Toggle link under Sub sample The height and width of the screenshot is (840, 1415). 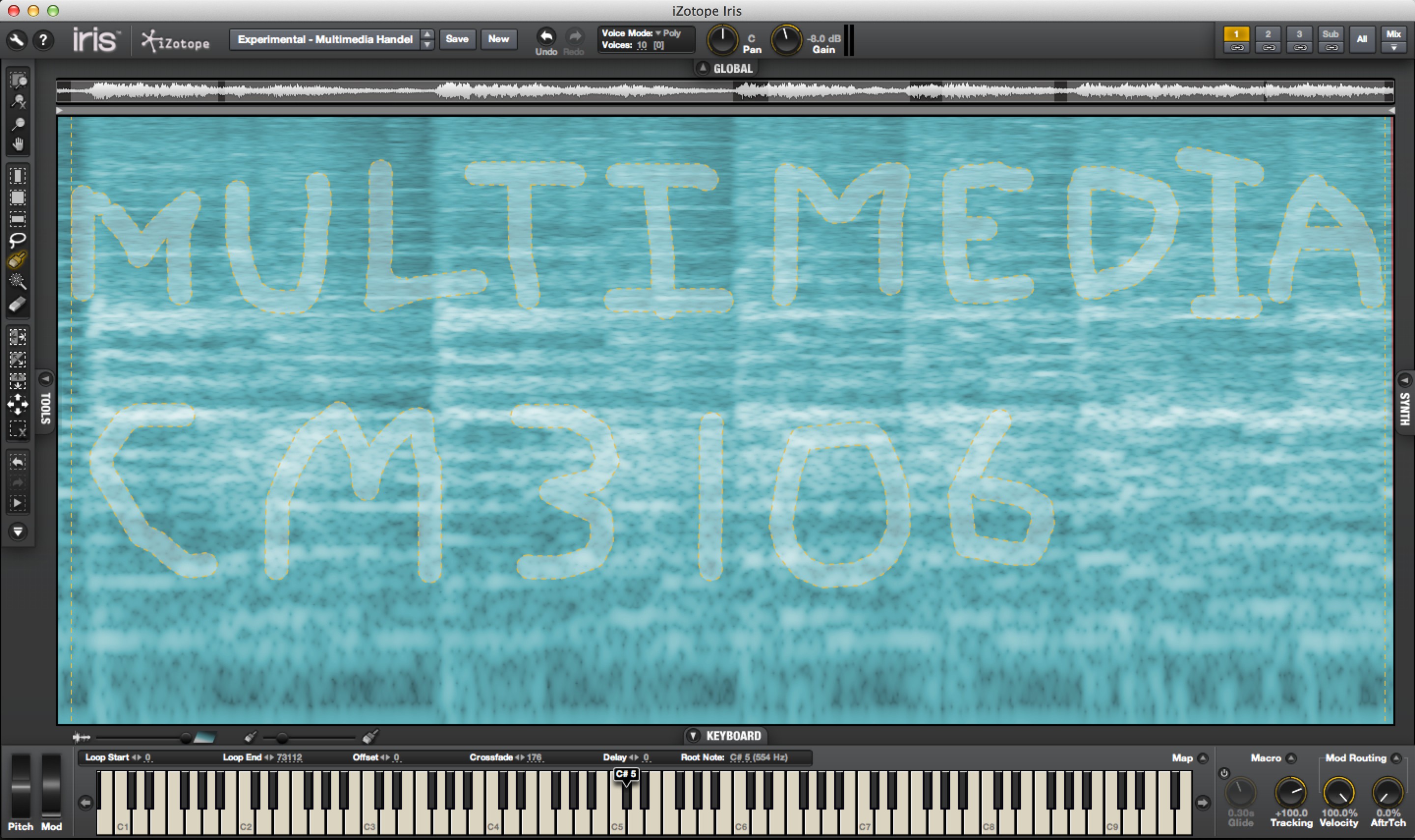click(x=1330, y=48)
